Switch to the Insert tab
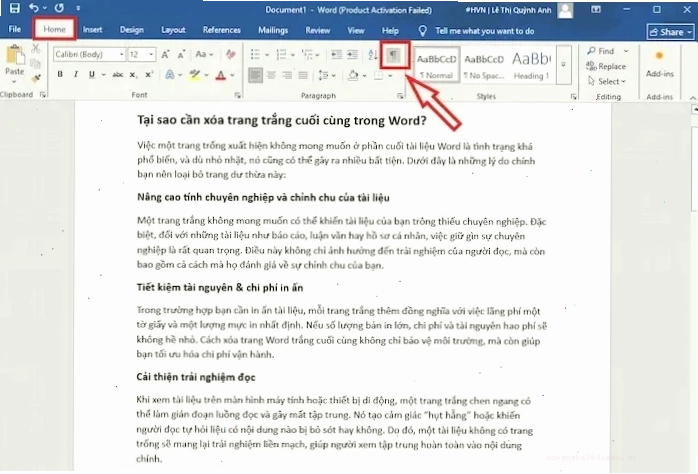 92,30
